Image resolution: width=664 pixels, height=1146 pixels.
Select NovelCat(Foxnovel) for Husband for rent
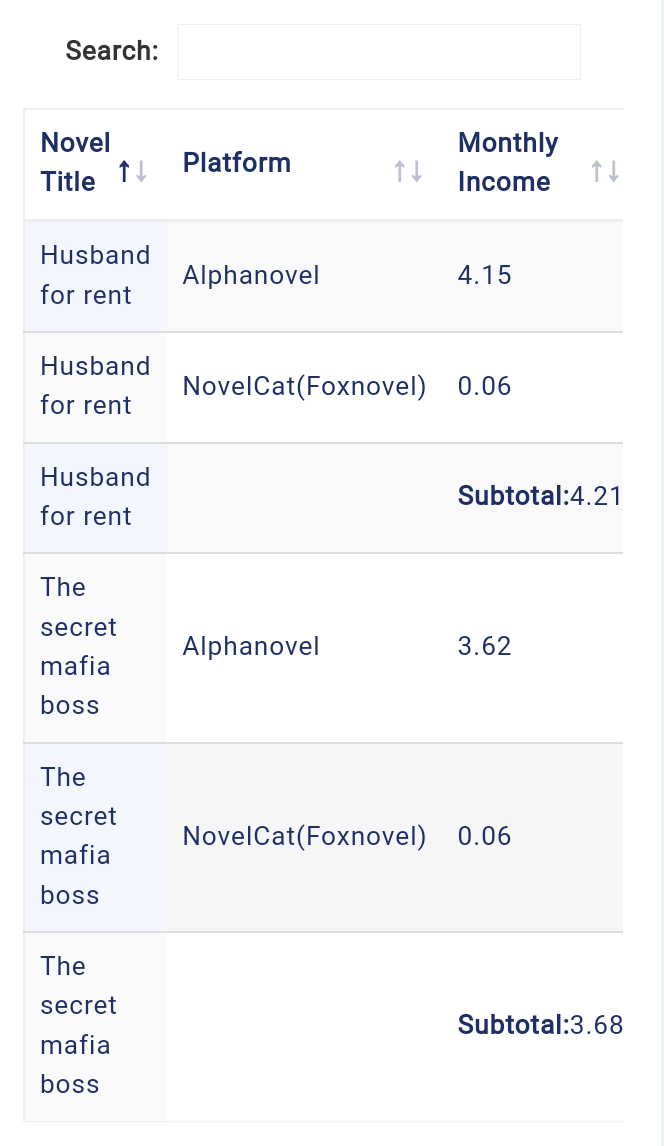(304, 387)
